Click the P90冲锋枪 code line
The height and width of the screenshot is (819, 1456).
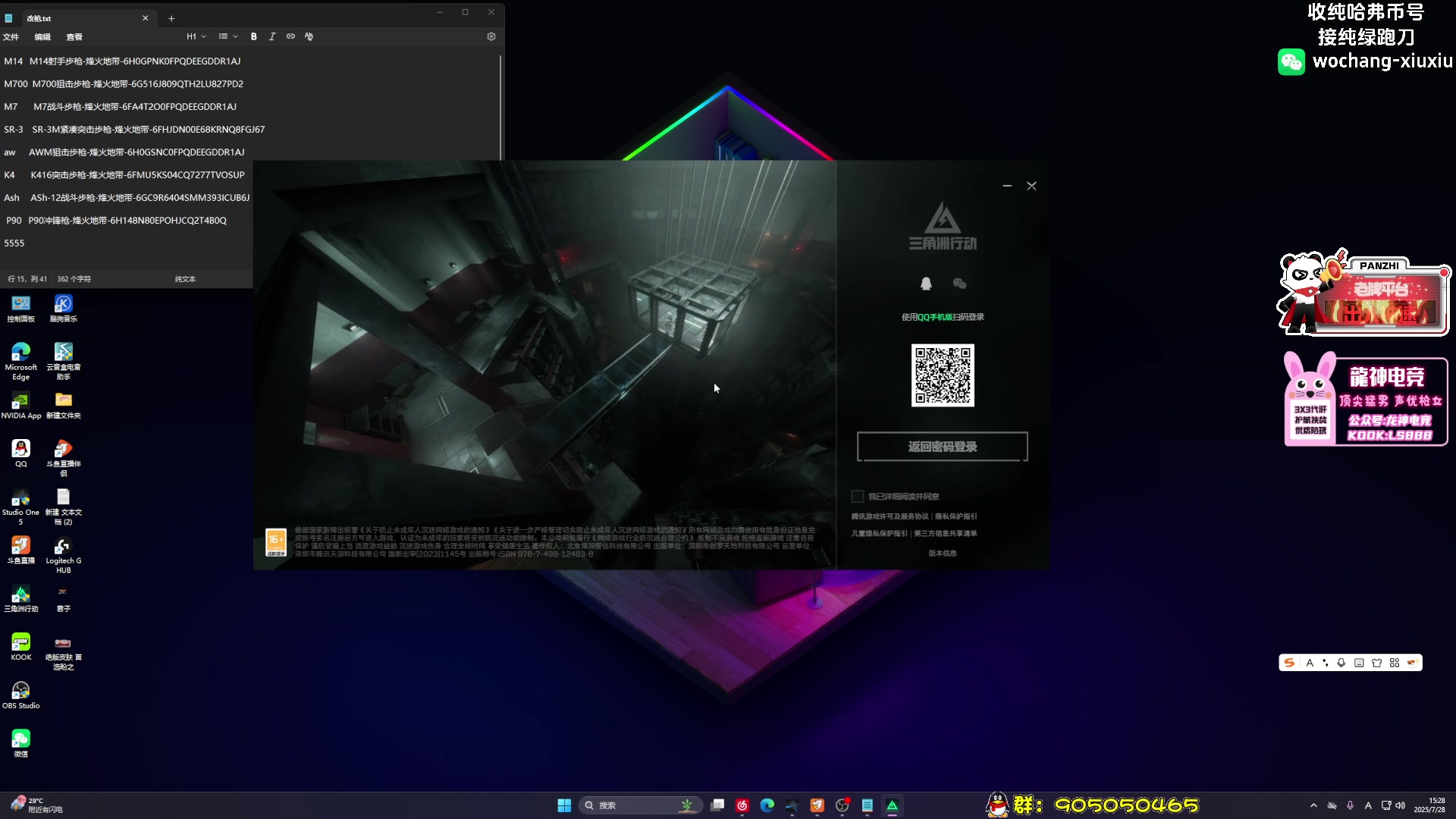117,220
